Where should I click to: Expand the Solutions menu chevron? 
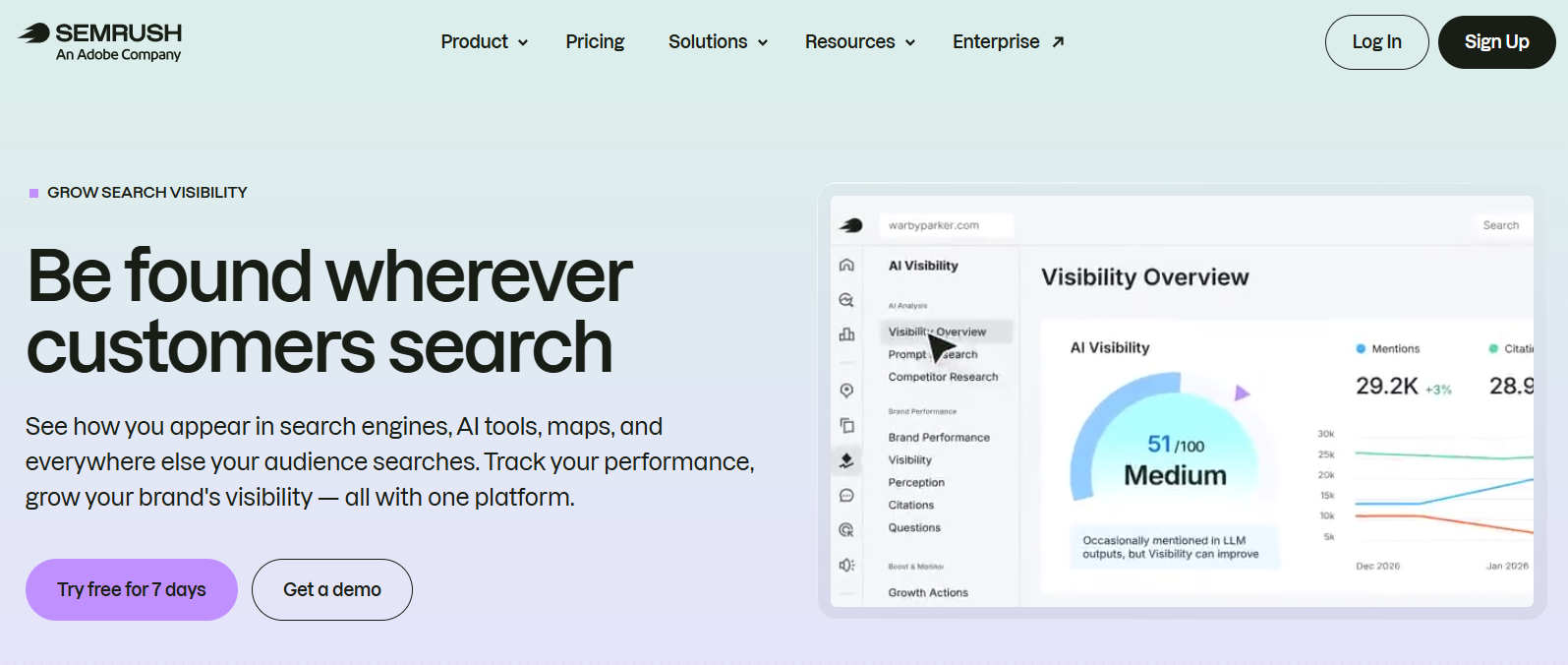[x=762, y=42]
